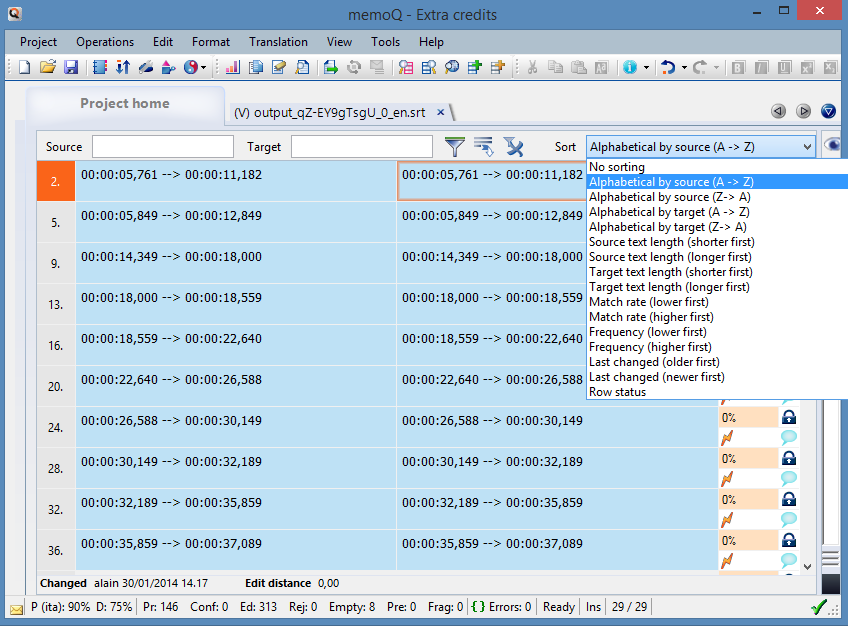The width and height of the screenshot is (848, 626).
Task: Click the filter funnel icon
Action: [x=455, y=146]
